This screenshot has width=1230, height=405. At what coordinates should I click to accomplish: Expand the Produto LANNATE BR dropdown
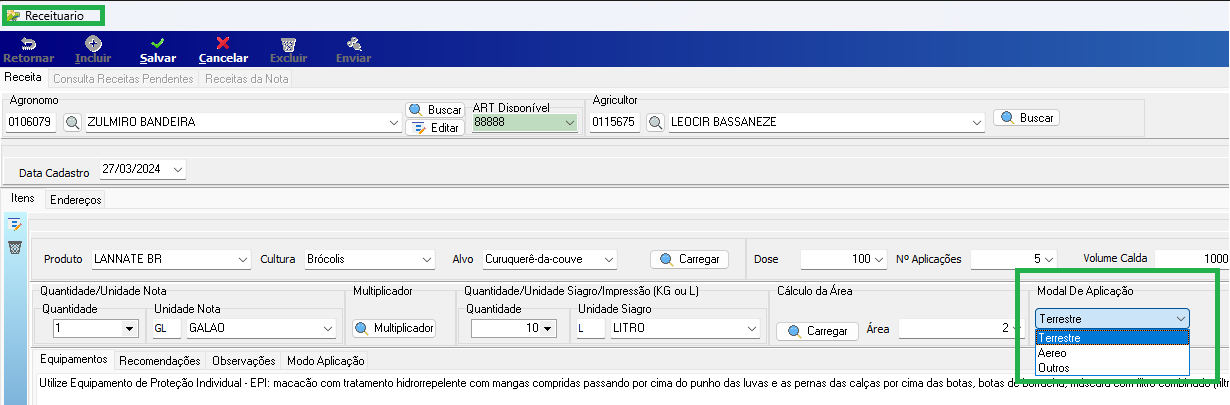243,259
